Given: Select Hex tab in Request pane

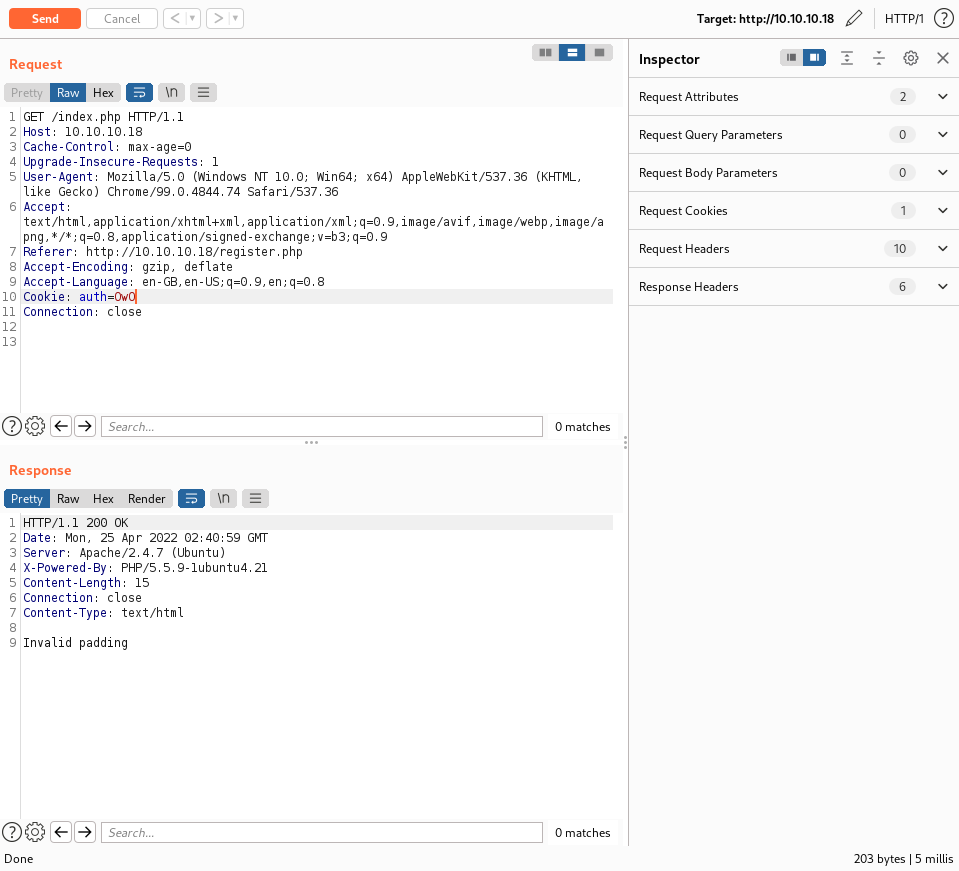Looking at the screenshot, I should pyautogui.click(x=103, y=93).
